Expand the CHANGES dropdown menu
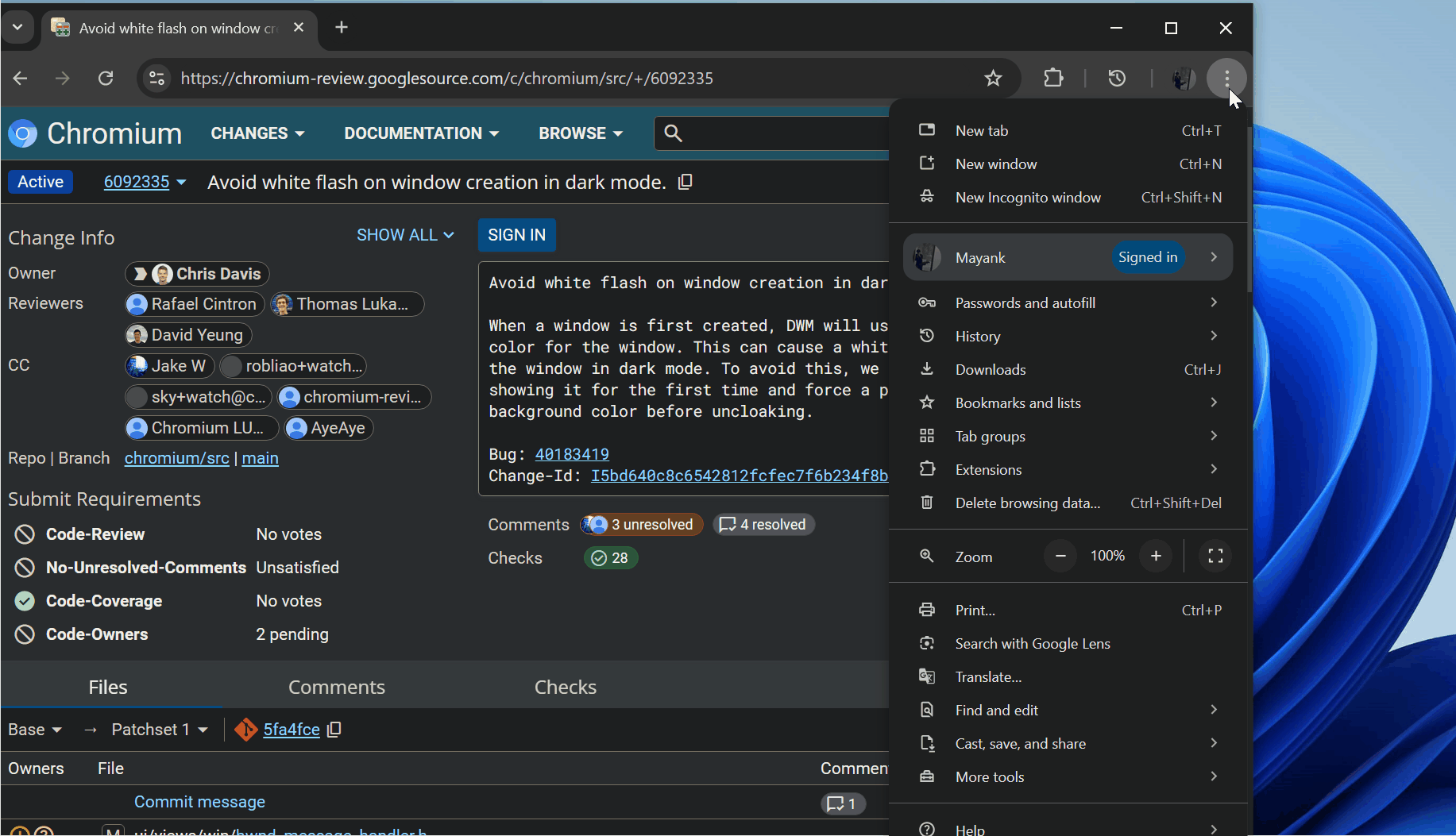This screenshot has height=836, width=1456. (257, 133)
